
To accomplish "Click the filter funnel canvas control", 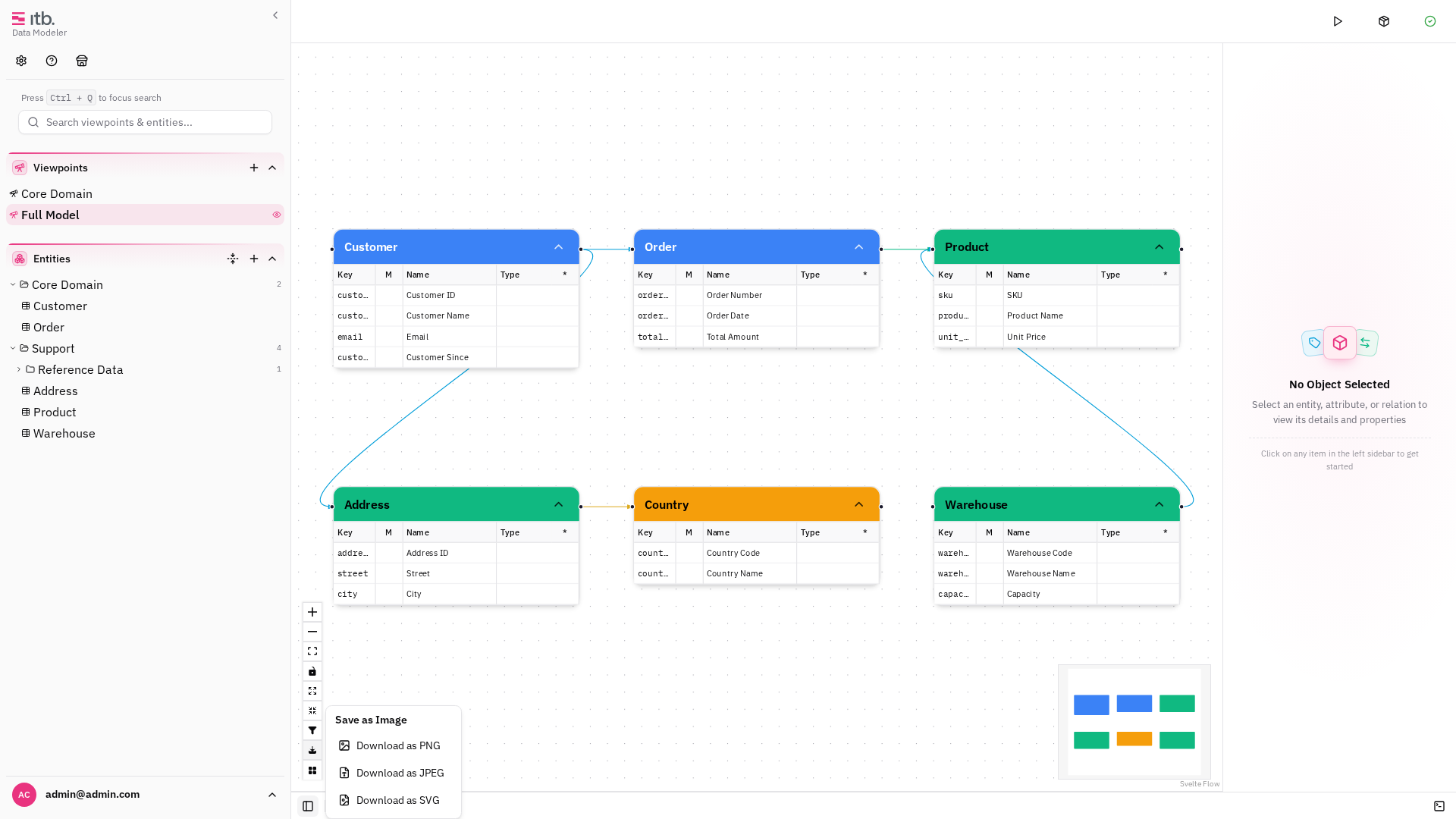I will (312, 730).
